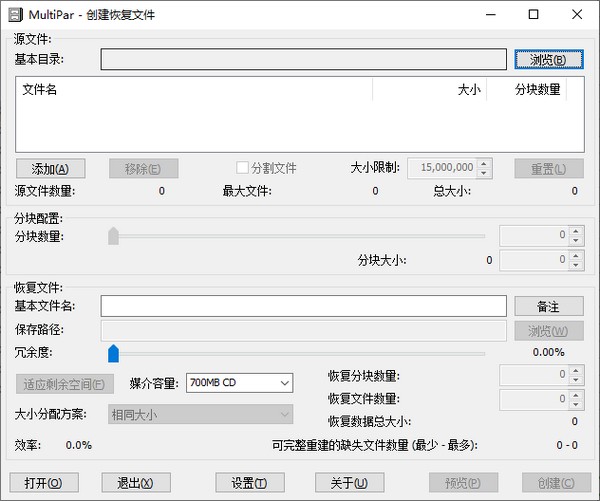Toggle the 分割文件 checkbox
This screenshot has height=501, width=600.
(242, 168)
